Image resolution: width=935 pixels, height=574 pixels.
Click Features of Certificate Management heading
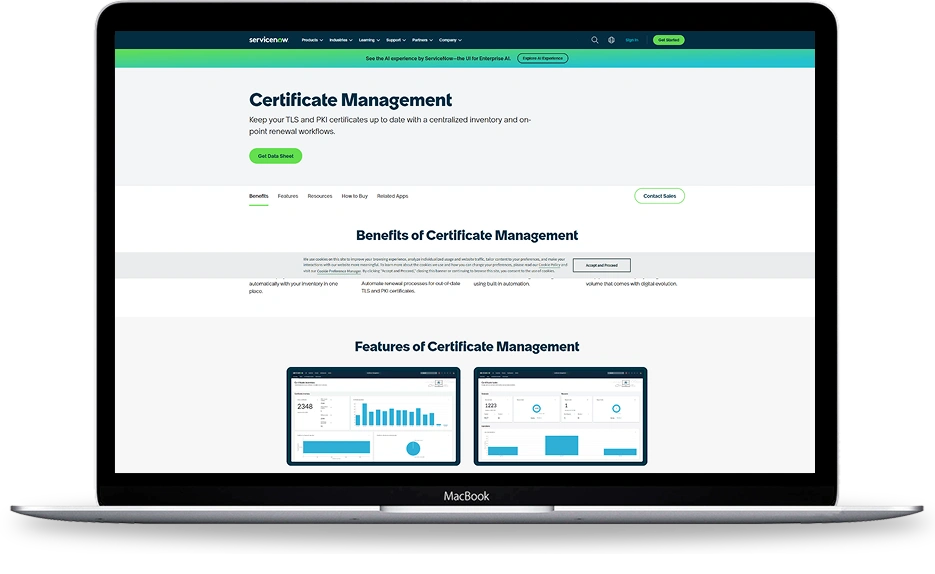click(467, 346)
